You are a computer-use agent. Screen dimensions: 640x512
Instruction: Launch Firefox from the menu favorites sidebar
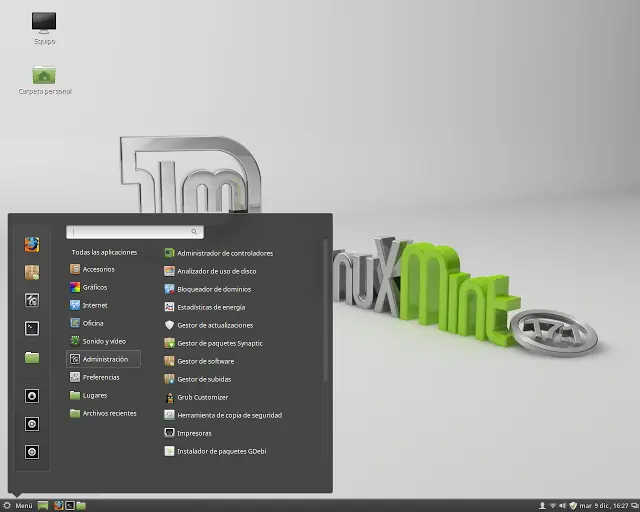click(32, 245)
